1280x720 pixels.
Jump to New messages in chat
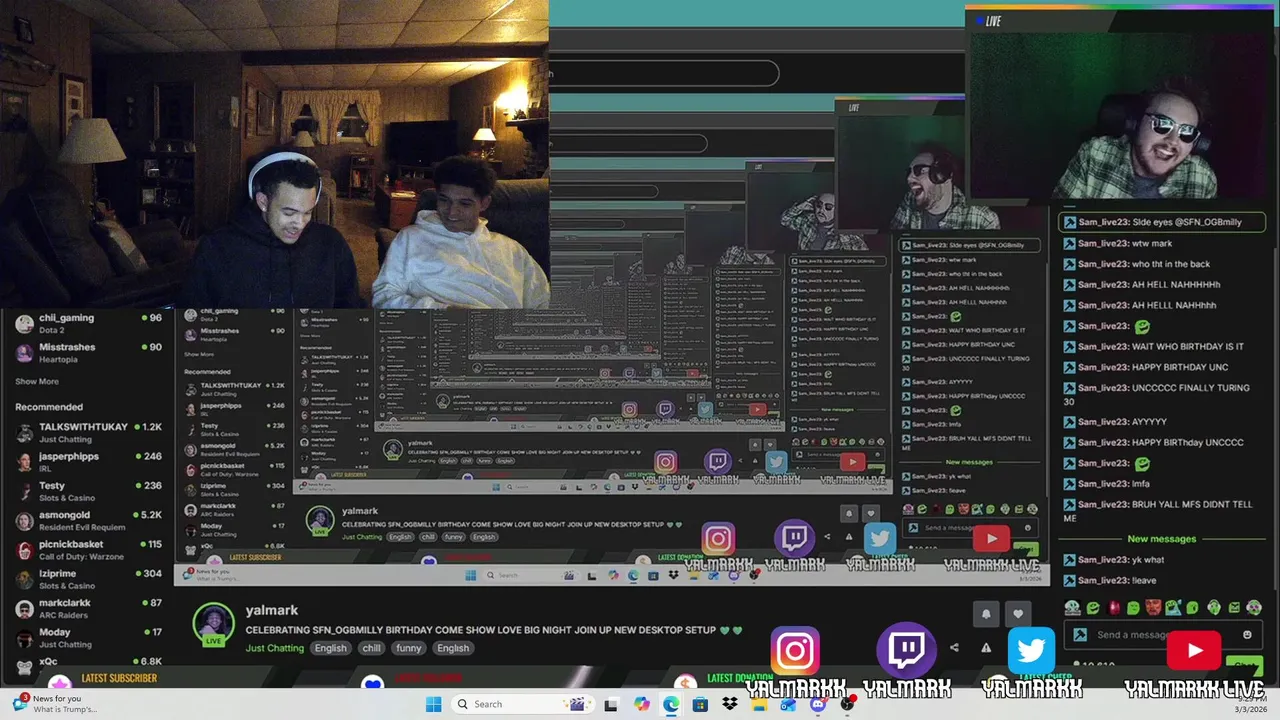1161,539
